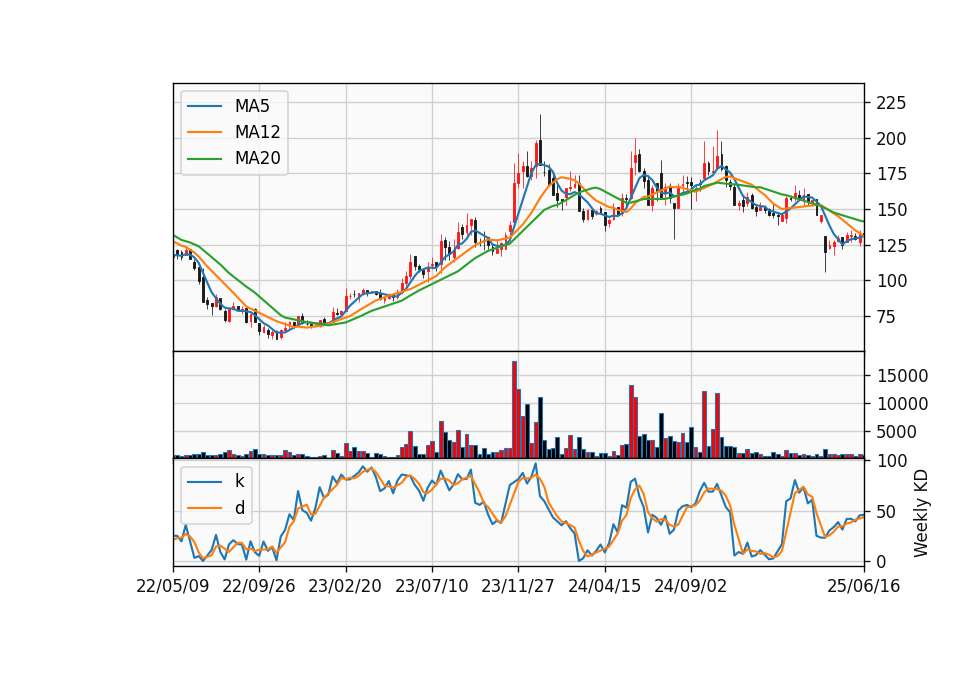The width and height of the screenshot is (960, 690).
Task: Click the 75 price axis label
Action: point(887,317)
